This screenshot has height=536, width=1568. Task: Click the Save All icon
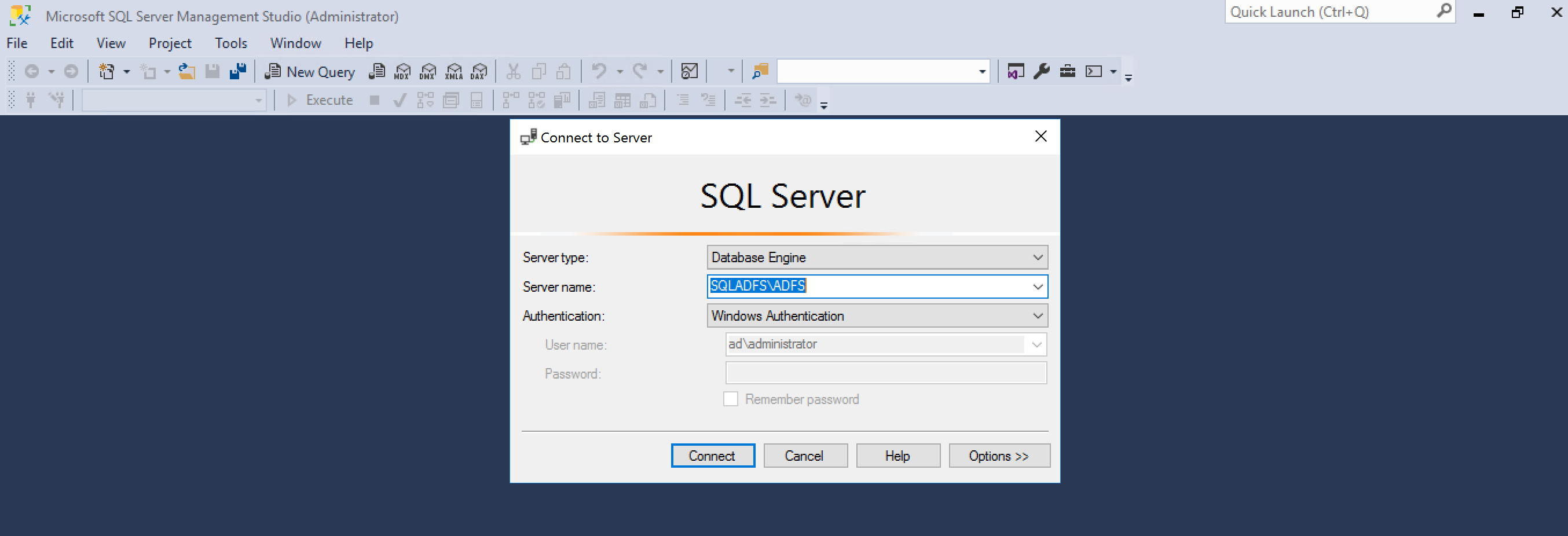237,71
